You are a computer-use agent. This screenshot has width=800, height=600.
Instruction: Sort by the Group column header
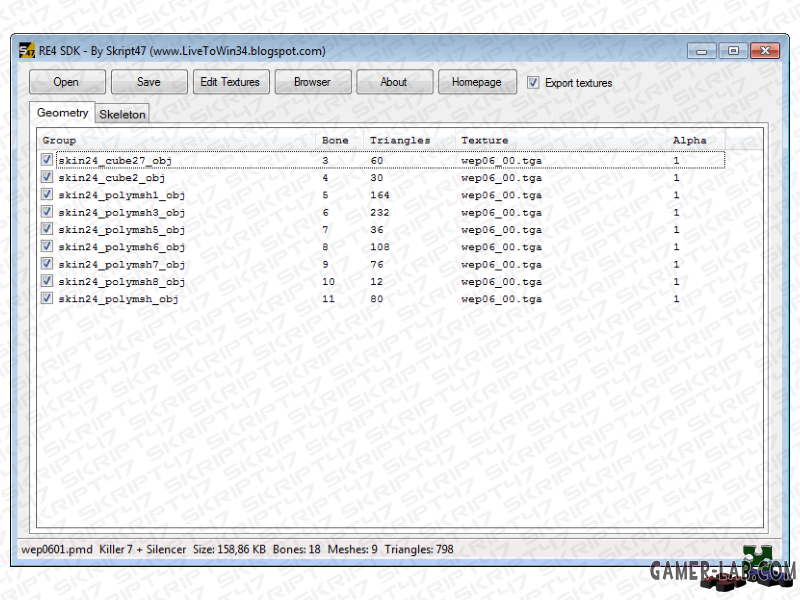click(177, 140)
